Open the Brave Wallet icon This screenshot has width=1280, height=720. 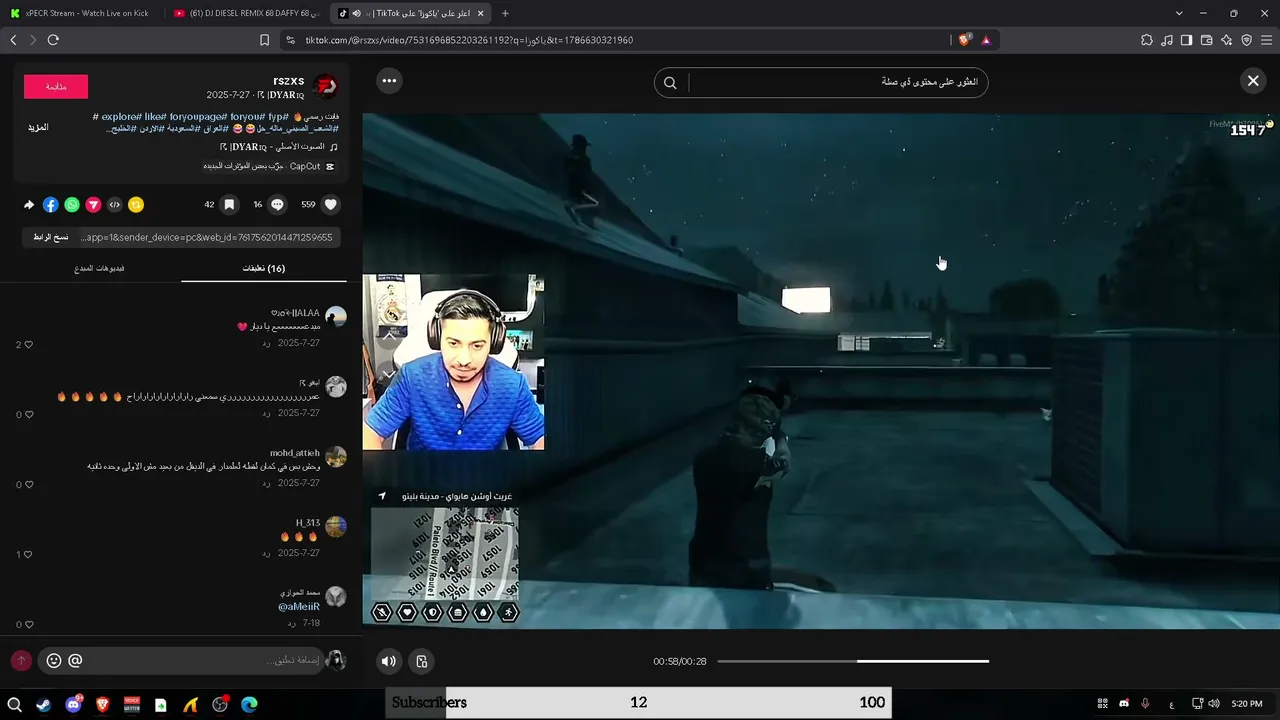pyautogui.click(x=1206, y=40)
